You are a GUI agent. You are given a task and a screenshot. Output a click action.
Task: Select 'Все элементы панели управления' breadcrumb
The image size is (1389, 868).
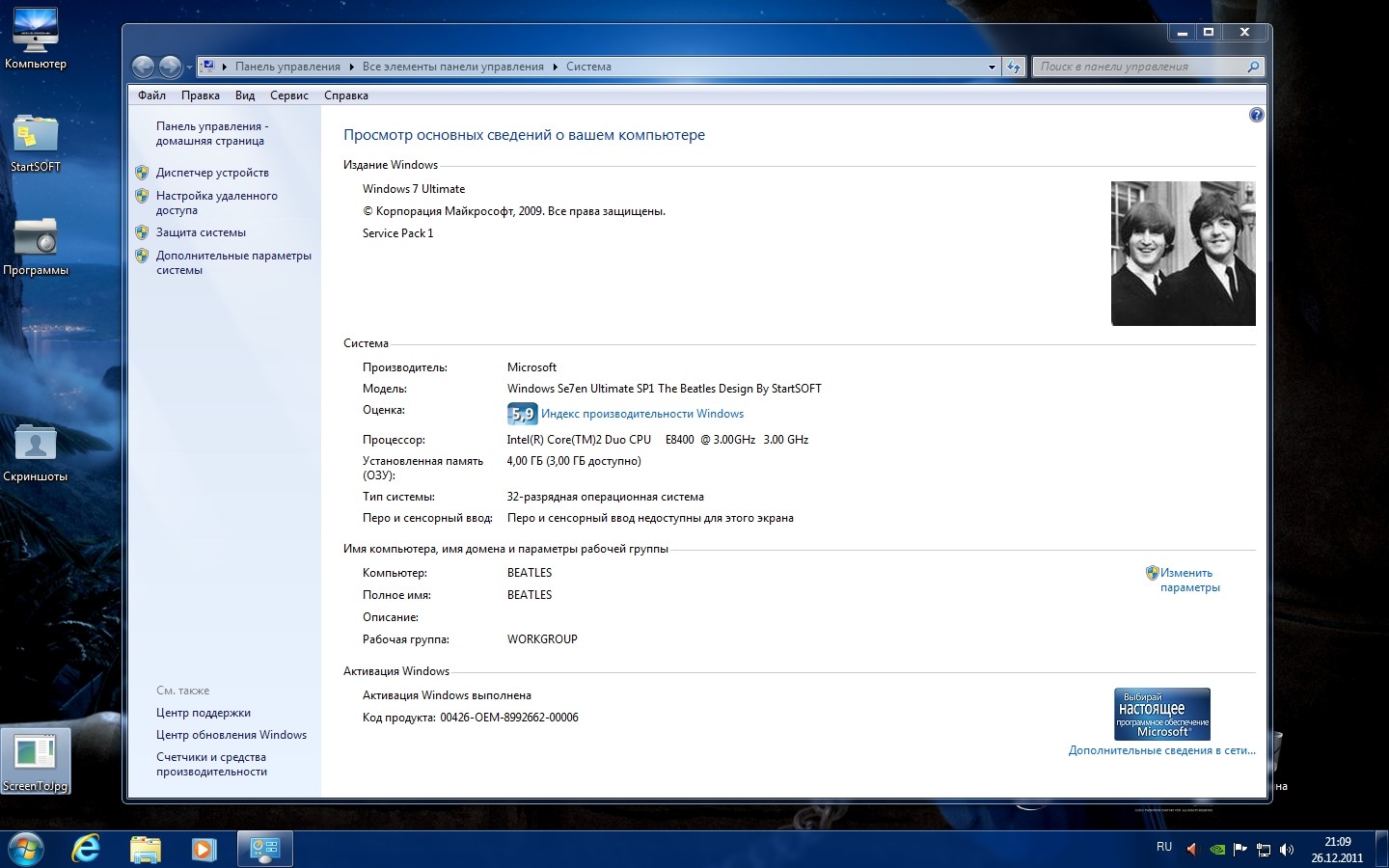coord(453,67)
